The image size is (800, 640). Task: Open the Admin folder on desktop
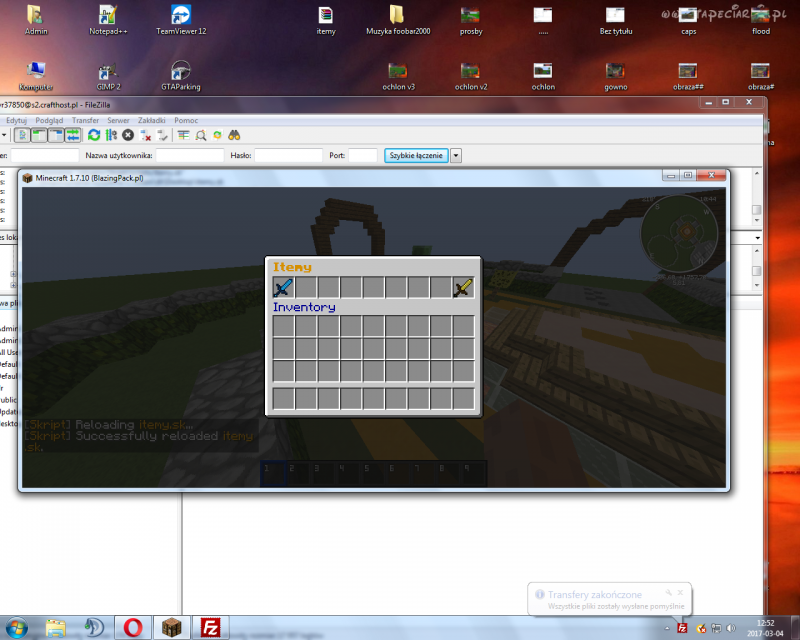coord(36,20)
